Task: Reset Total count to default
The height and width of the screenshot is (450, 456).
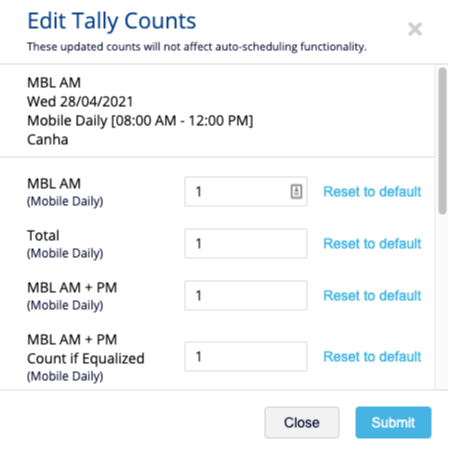Action: [372, 244]
